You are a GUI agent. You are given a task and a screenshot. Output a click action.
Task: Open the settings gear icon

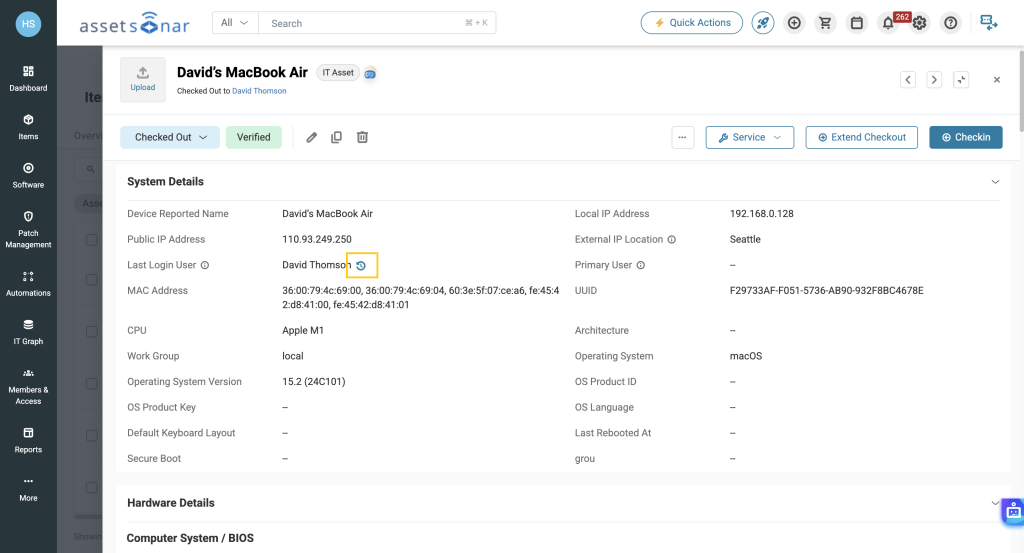click(x=920, y=23)
